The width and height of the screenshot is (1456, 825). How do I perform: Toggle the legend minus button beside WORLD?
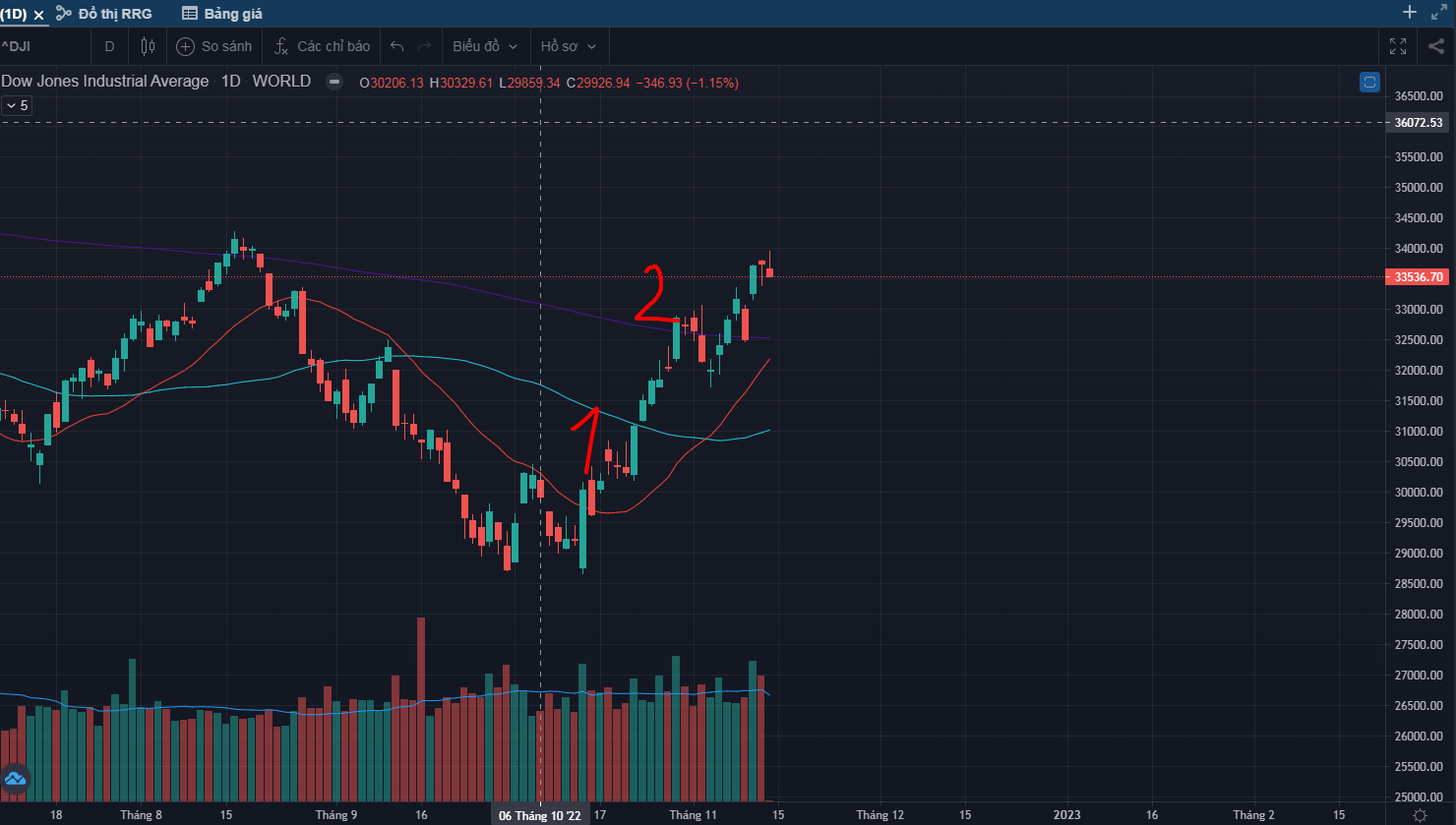tap(334, 82)
